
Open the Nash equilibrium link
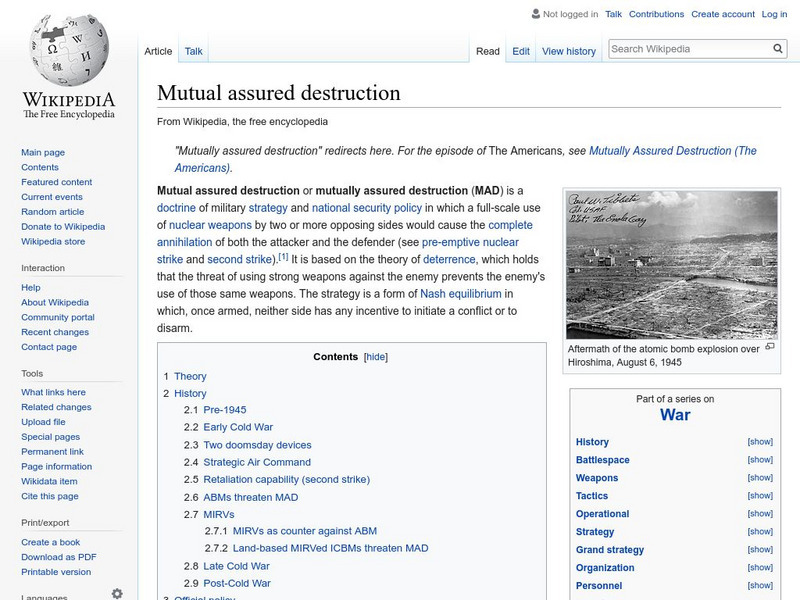point(461,294)
